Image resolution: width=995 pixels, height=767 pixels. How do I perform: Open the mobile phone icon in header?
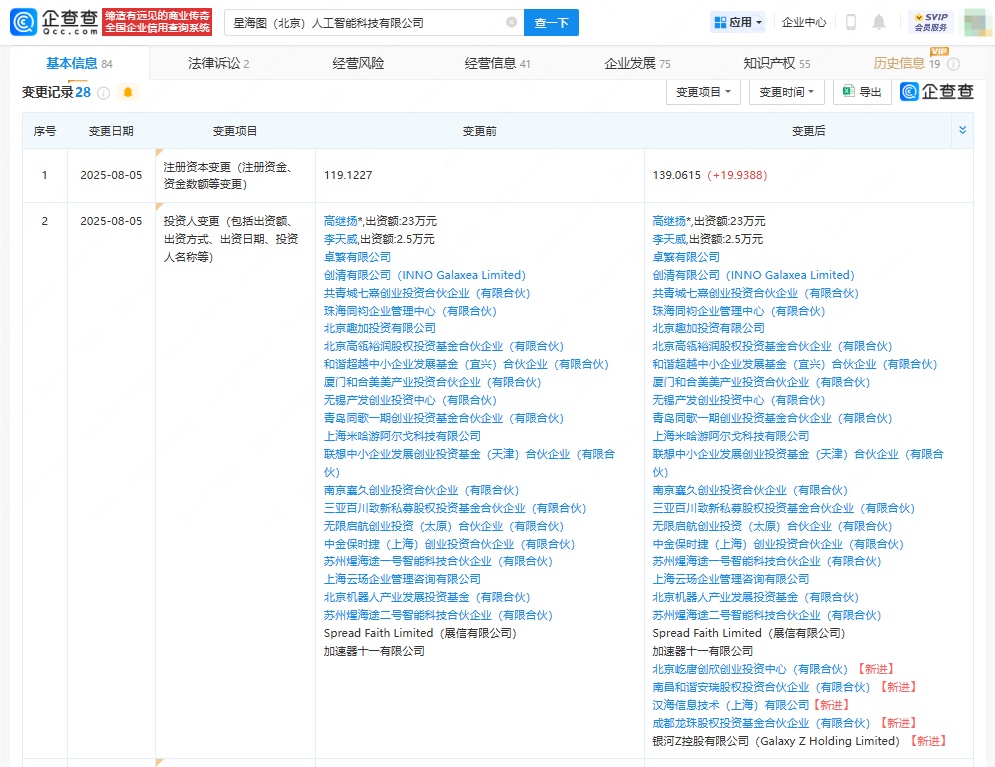coord(851,22)
